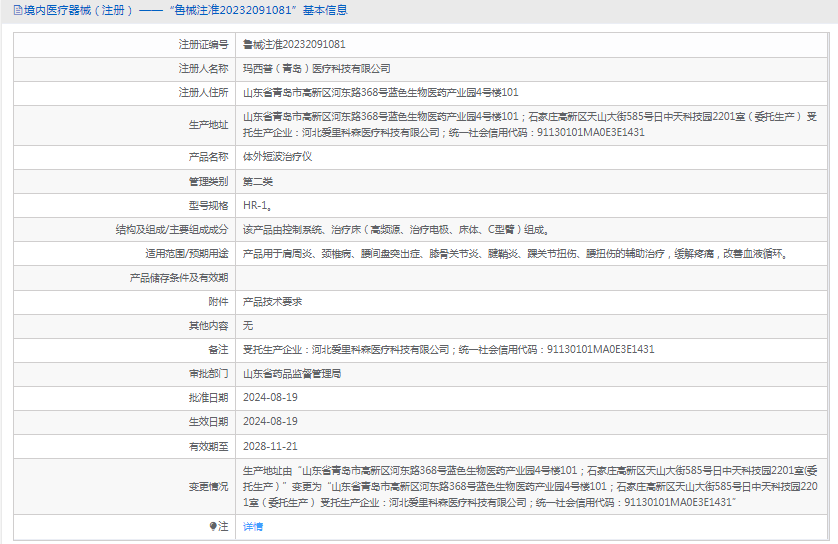Click the marker icon beside 注 label
Image resolution: width=838 pixels, height=544 pixels.
213,526
